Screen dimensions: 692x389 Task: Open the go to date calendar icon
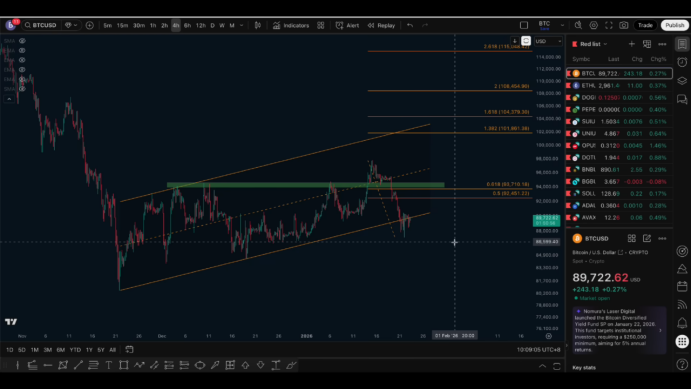129,350
